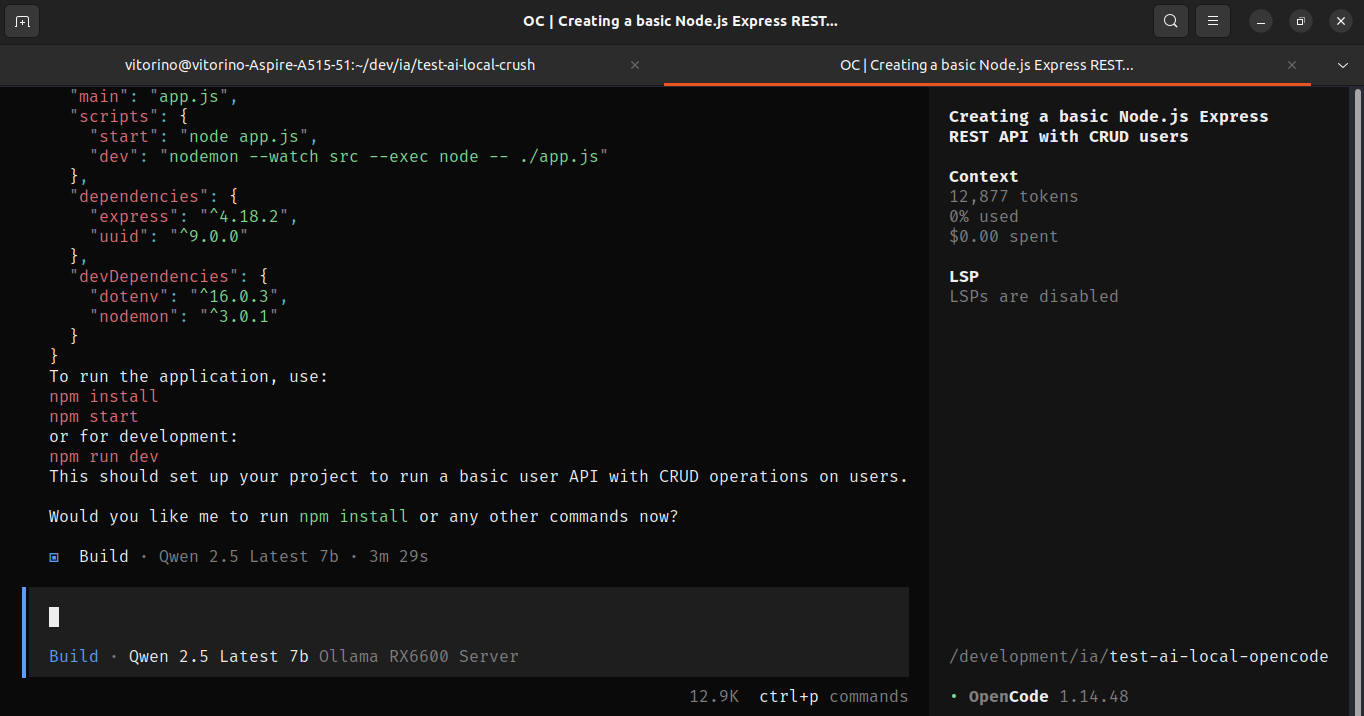
Task: Click the ctrl+p commands hint
Action: [834, 696]
